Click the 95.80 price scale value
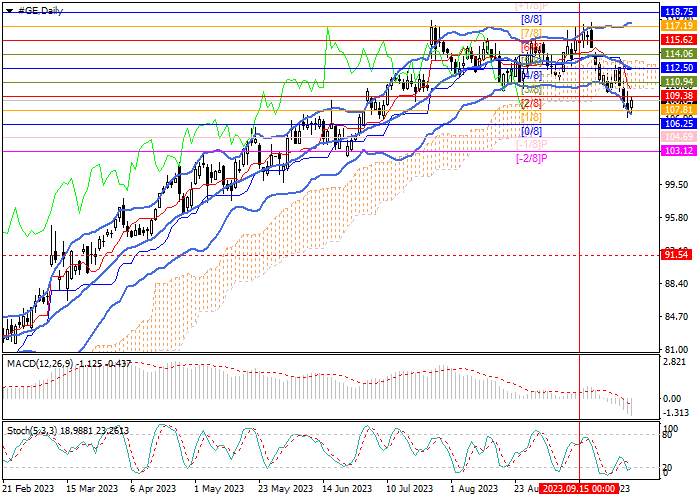The width and height of the screenshot is (700, 500). point(677,218)
